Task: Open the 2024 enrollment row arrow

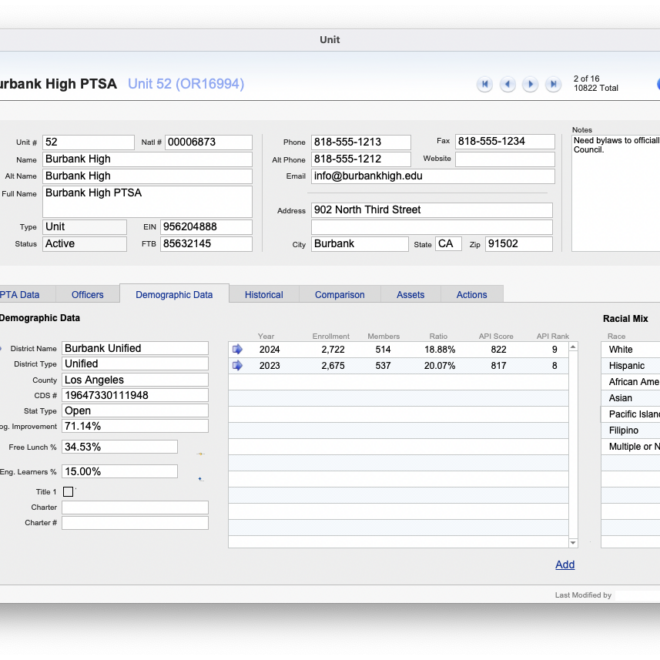Action: click(238, 349)
